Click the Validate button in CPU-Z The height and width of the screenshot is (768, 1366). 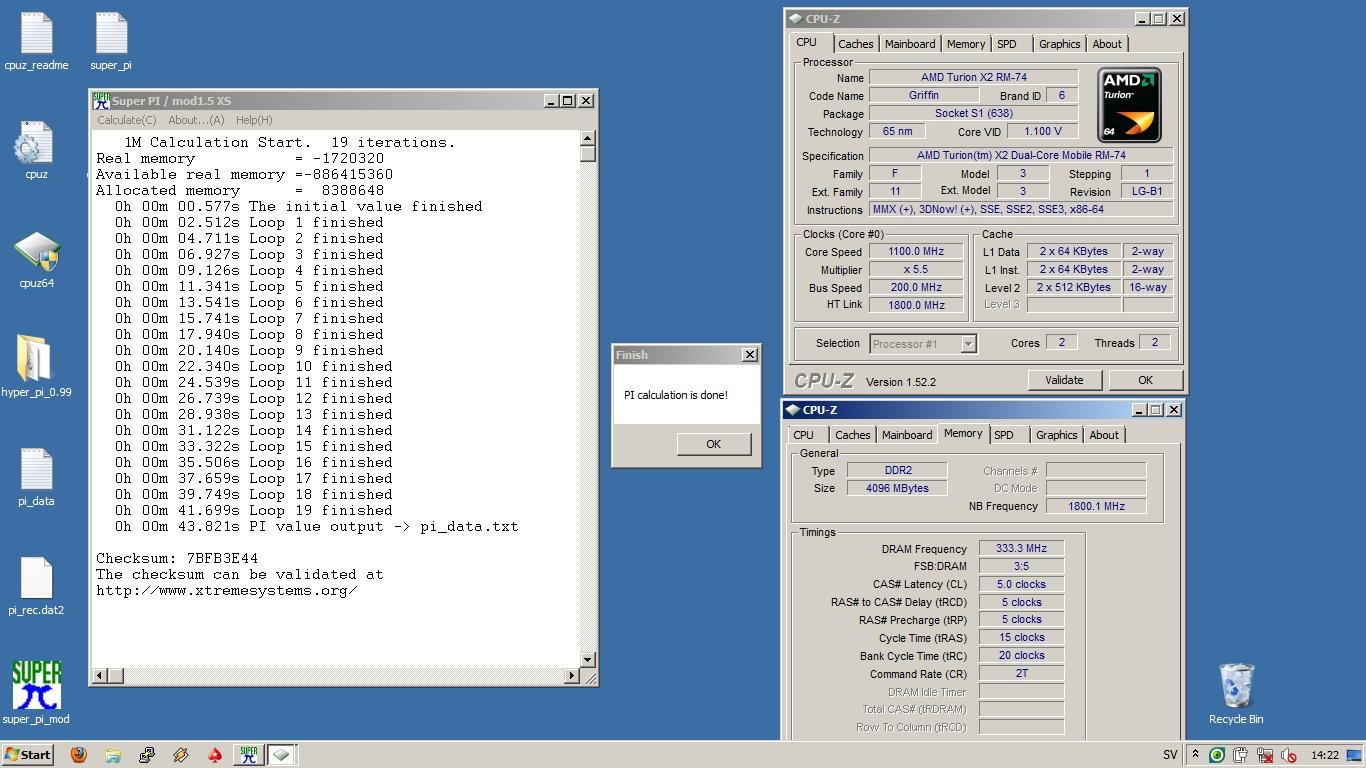click(x=1064, y=380)
